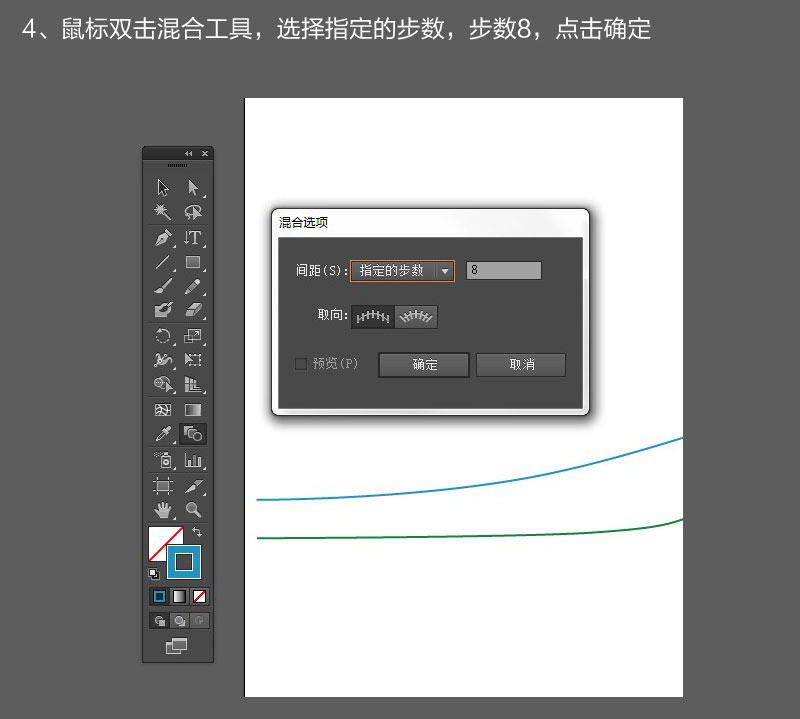
Task: Click the Fill color swatch
Action: point(160,537)
